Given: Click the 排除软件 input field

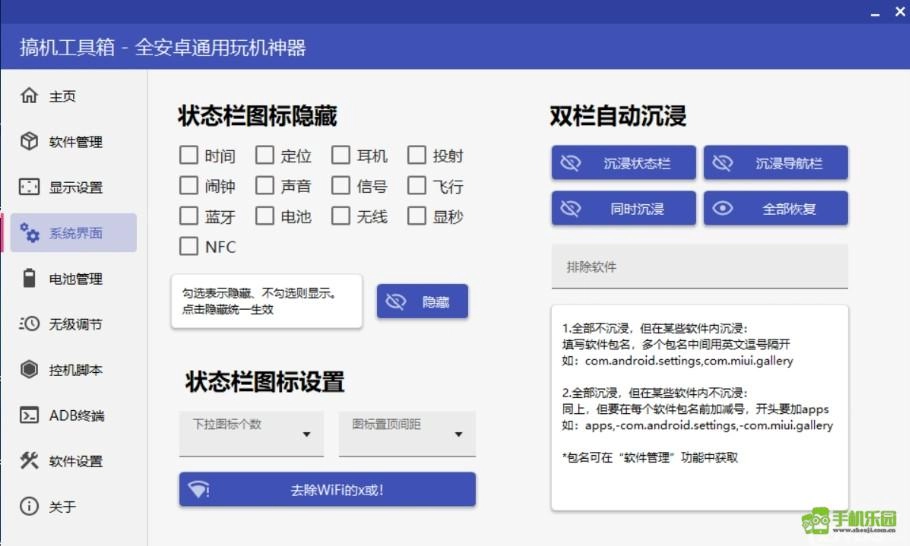Looking at the screenshot, I should [699, 267].
